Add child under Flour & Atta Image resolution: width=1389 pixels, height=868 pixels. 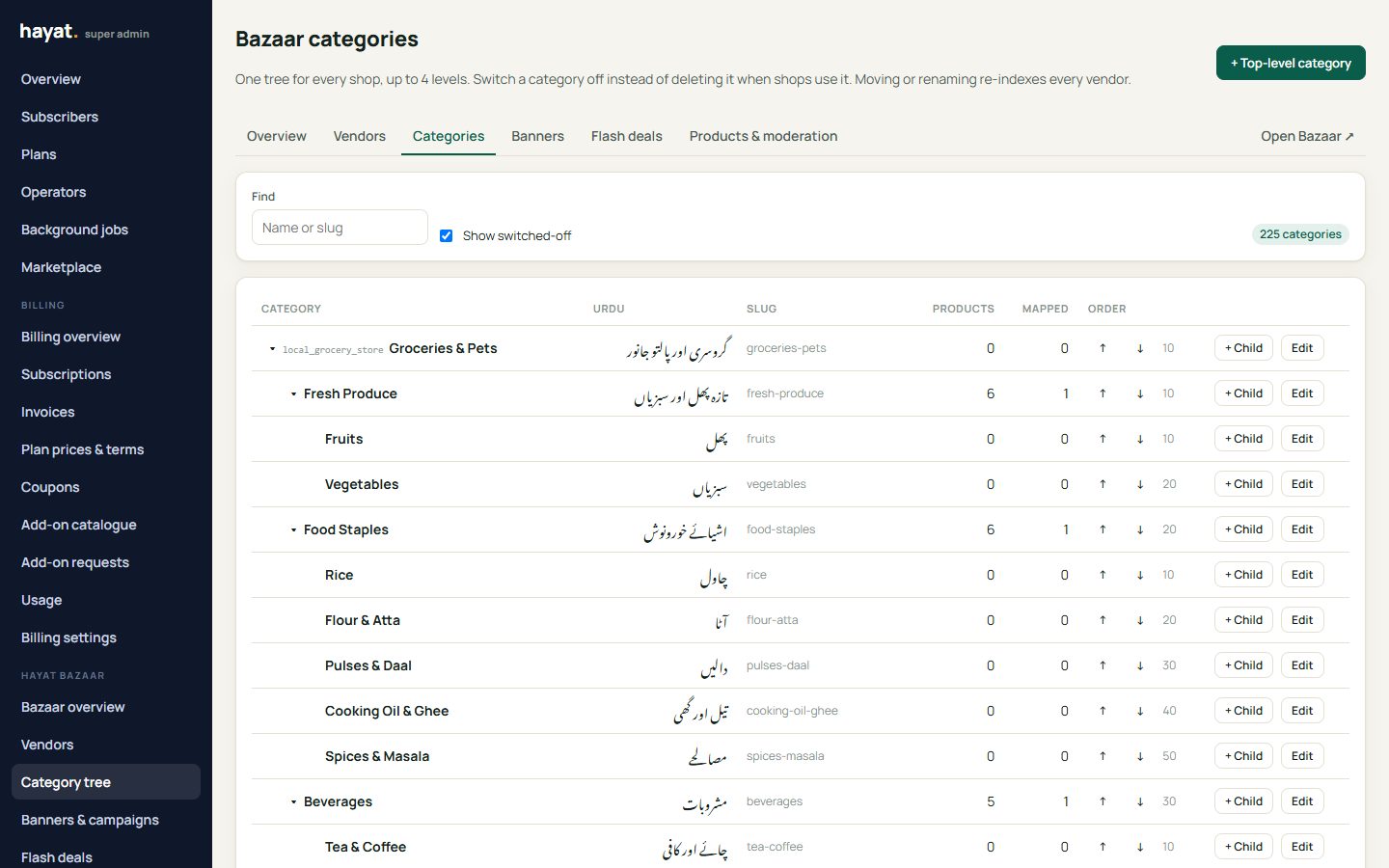[1243, 620]
